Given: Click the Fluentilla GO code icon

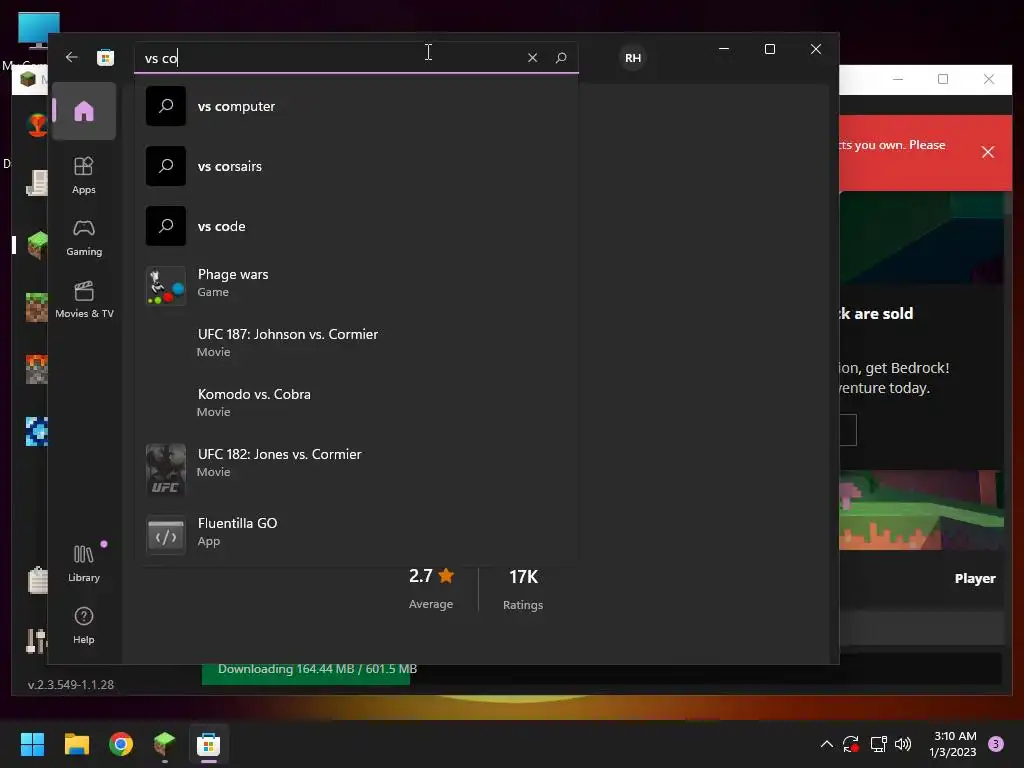Looking at the screenshot, I should 165,535.
